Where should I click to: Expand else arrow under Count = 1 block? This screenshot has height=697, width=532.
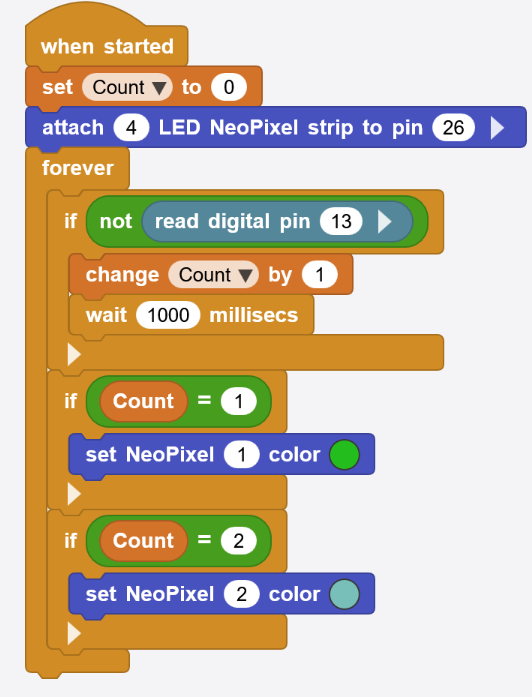74,494
